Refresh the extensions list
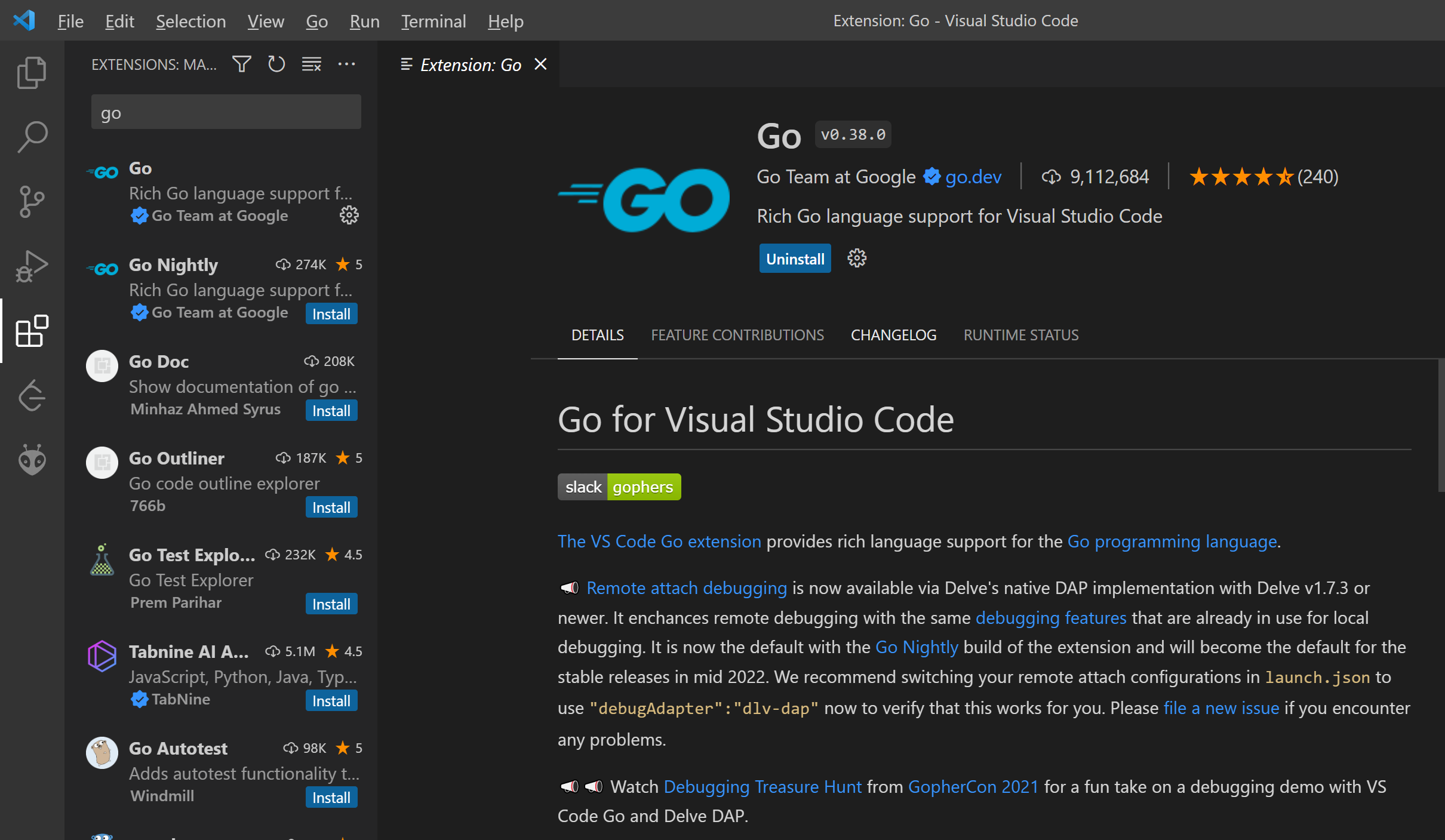The width and height of the screenshot is (1445, 840). [276, 64]
